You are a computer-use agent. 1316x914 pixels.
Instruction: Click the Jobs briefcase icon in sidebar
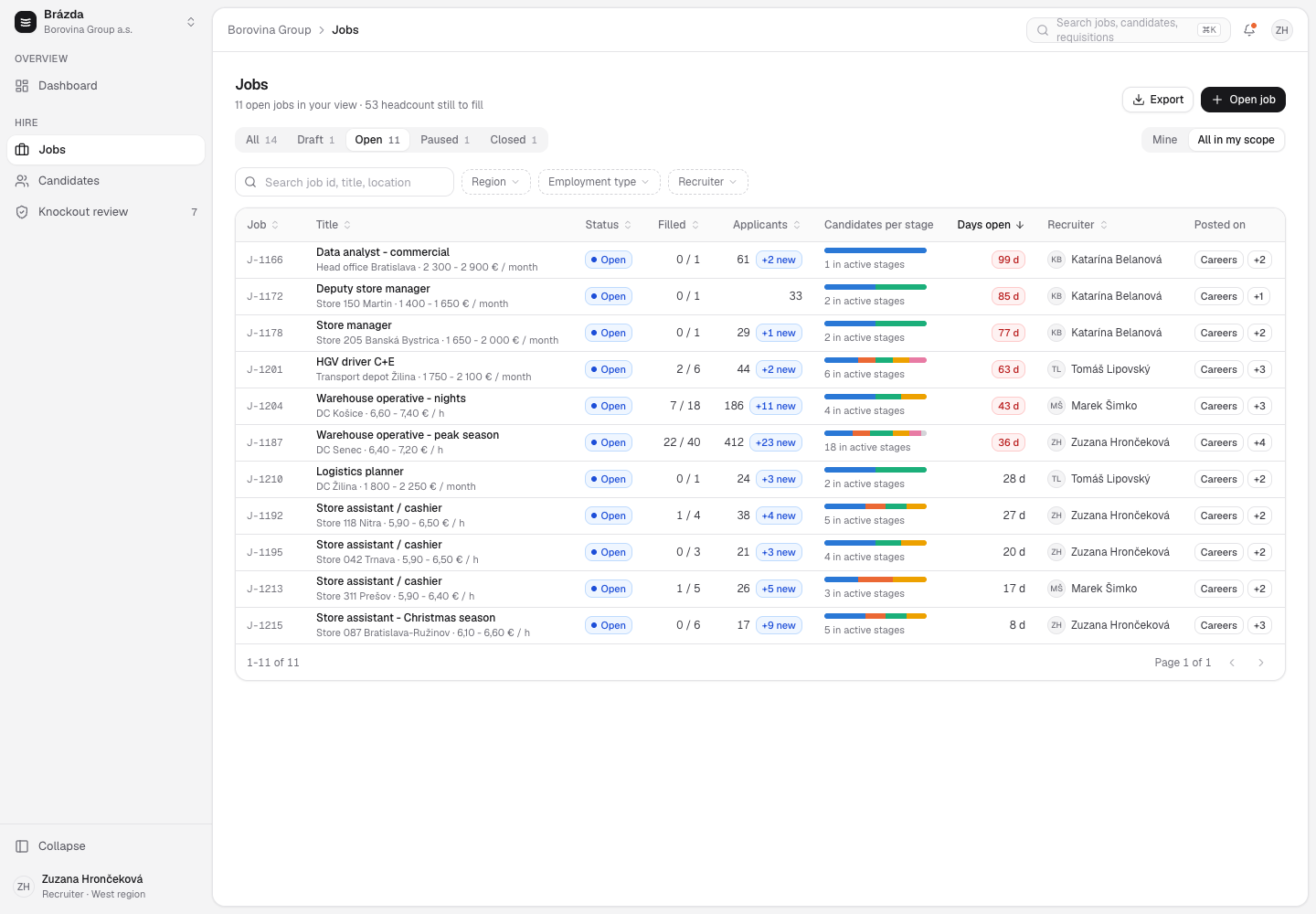click(x=22, y=150)
